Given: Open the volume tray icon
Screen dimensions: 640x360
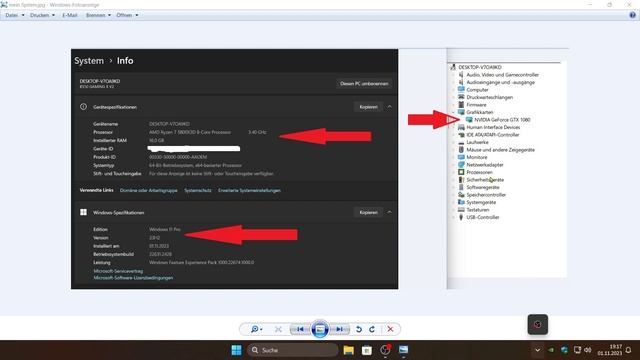Looking at the screenshot, I should pyautogui.click(x=588, y=350).
